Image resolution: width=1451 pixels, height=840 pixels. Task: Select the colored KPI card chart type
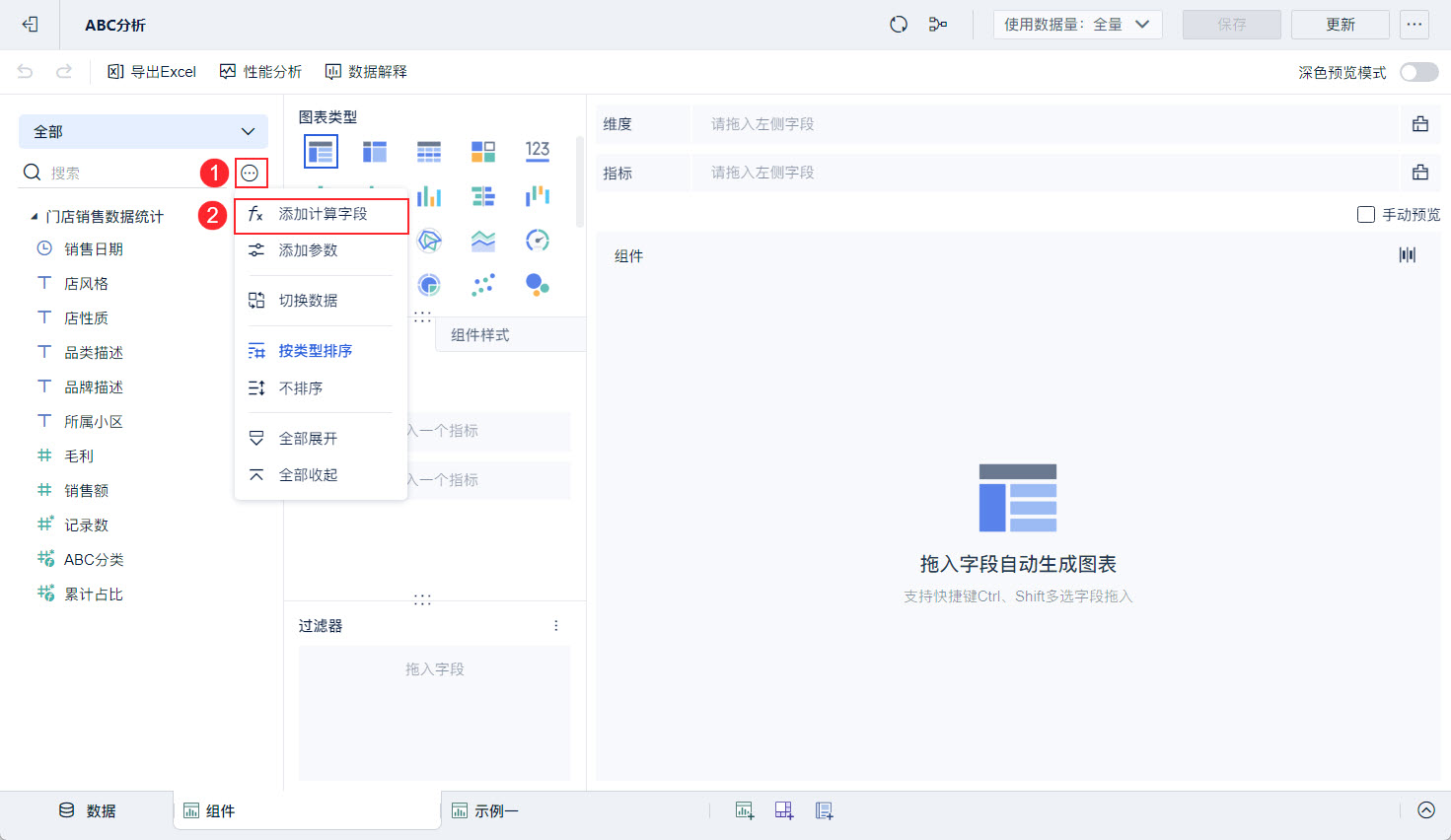click(x=483, y=151)
